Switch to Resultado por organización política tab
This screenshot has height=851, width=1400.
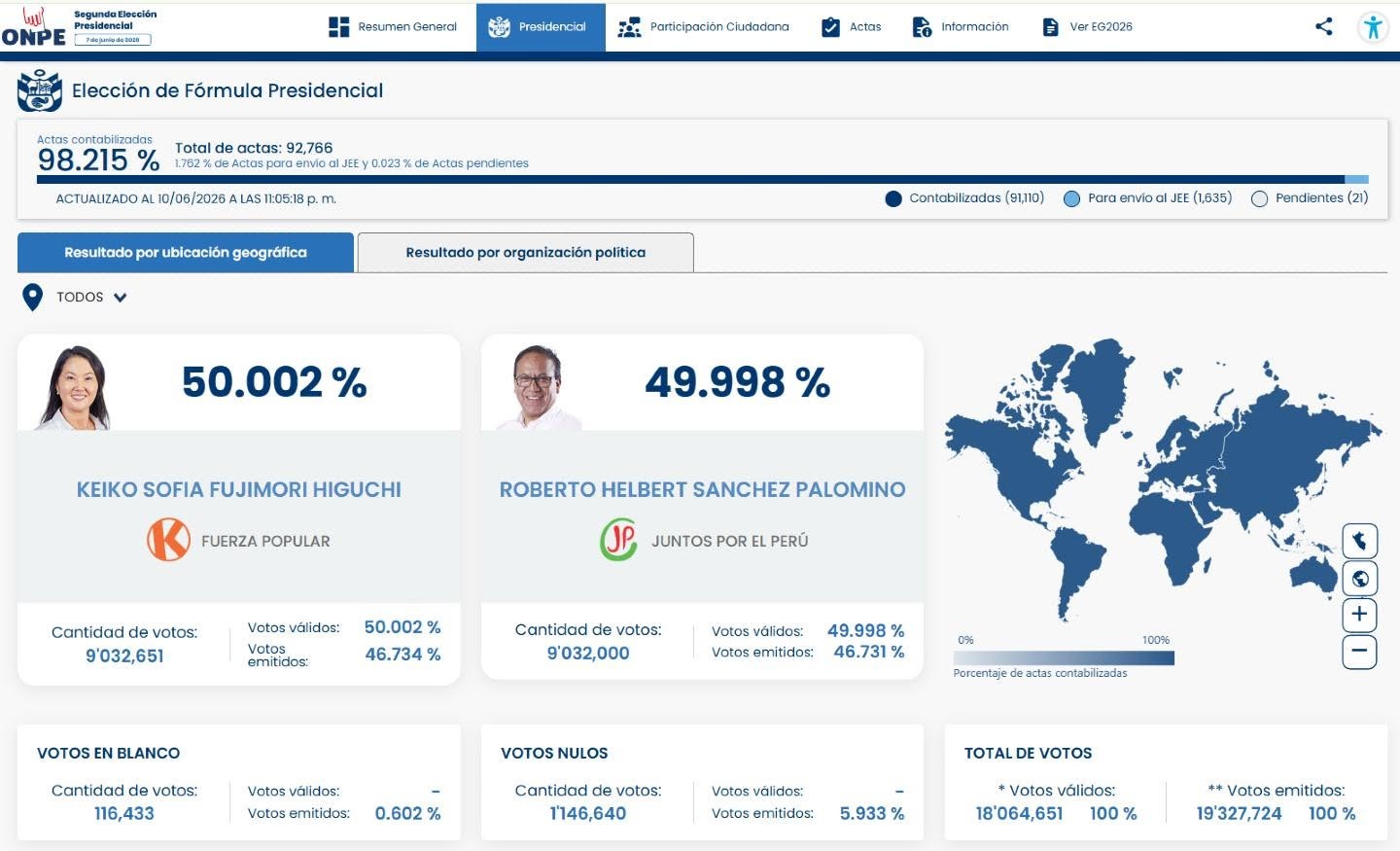click(526, 253)
